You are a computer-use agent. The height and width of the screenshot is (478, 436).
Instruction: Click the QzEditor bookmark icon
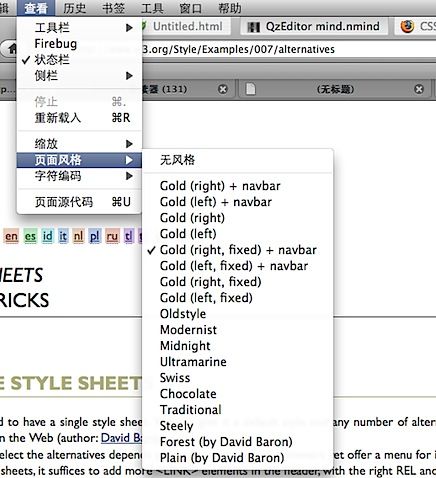click(253, 27)
